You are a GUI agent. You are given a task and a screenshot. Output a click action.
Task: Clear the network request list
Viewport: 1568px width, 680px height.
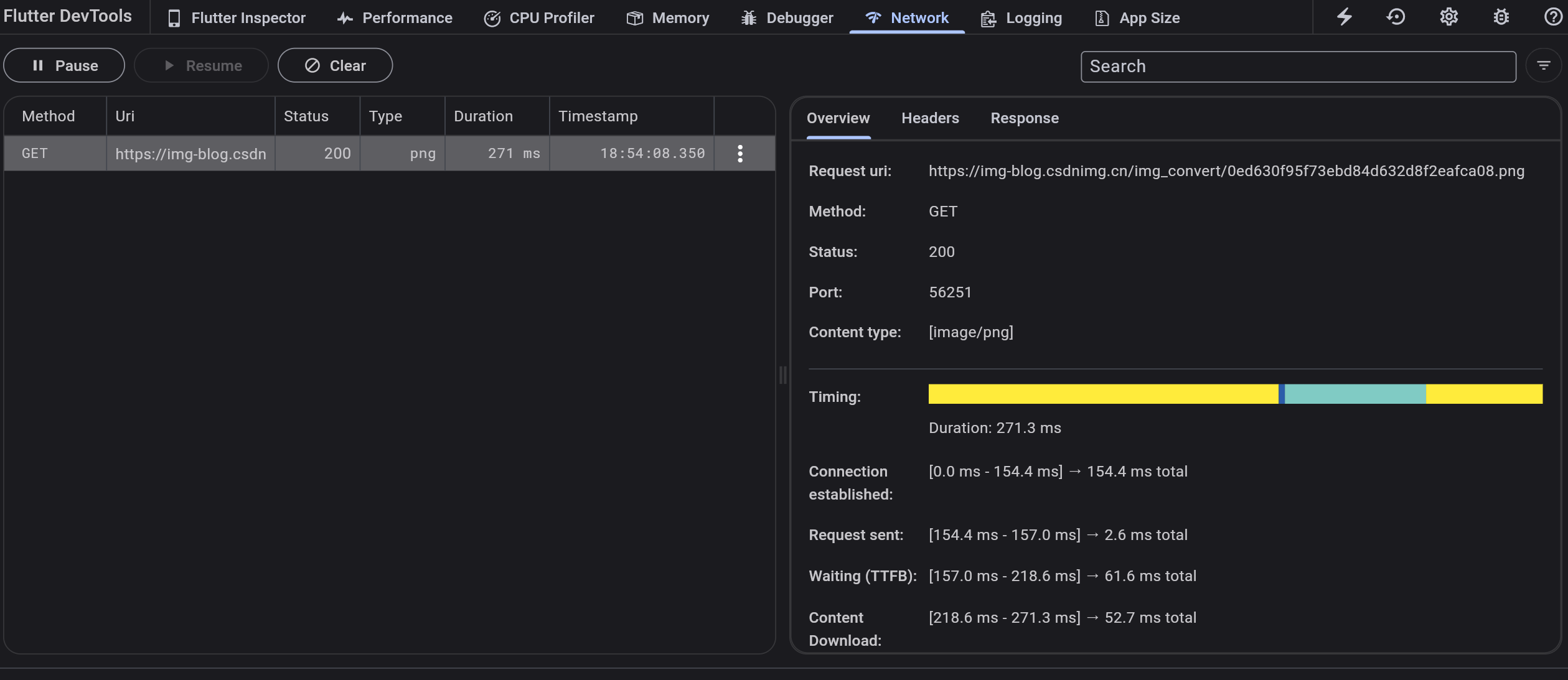[335, 65]
